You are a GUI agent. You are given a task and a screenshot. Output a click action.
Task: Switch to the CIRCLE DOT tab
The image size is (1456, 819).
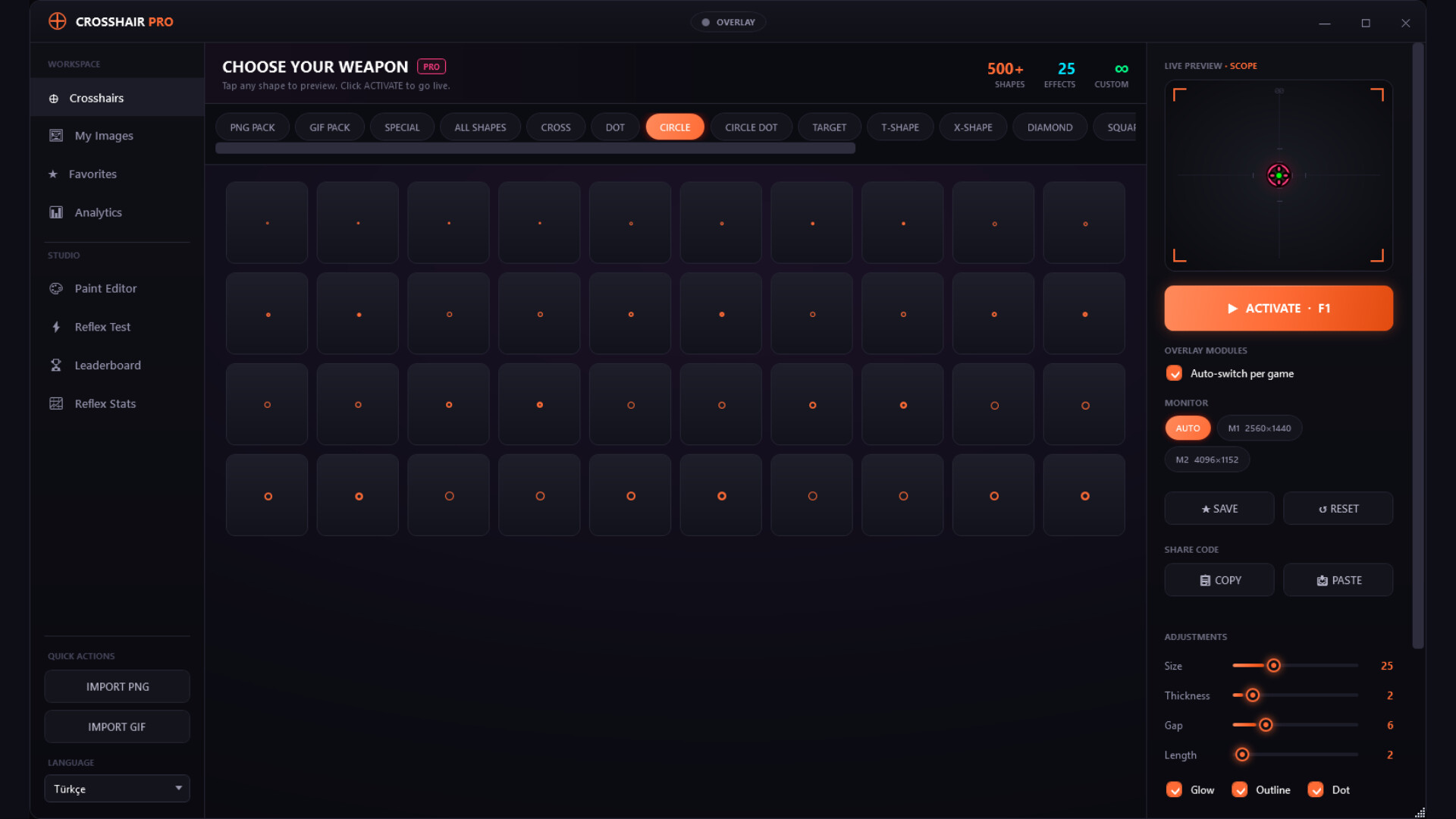pos(751,127)
